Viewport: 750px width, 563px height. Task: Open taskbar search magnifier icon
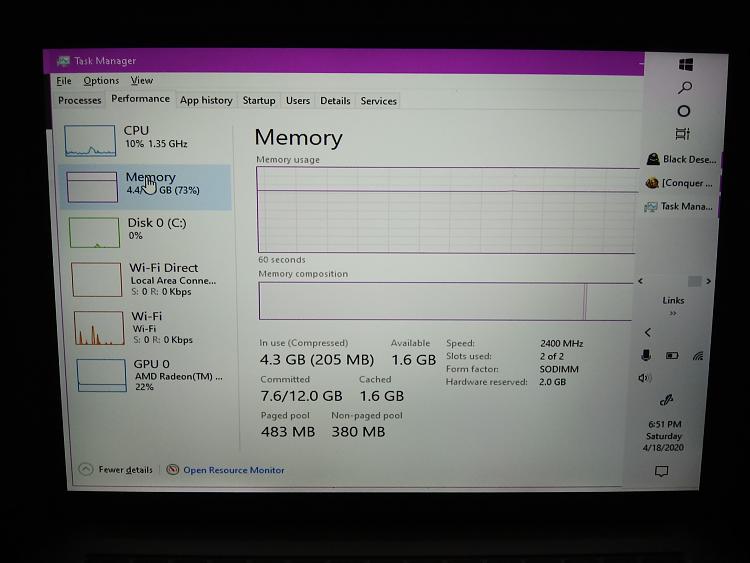[685, 88]
